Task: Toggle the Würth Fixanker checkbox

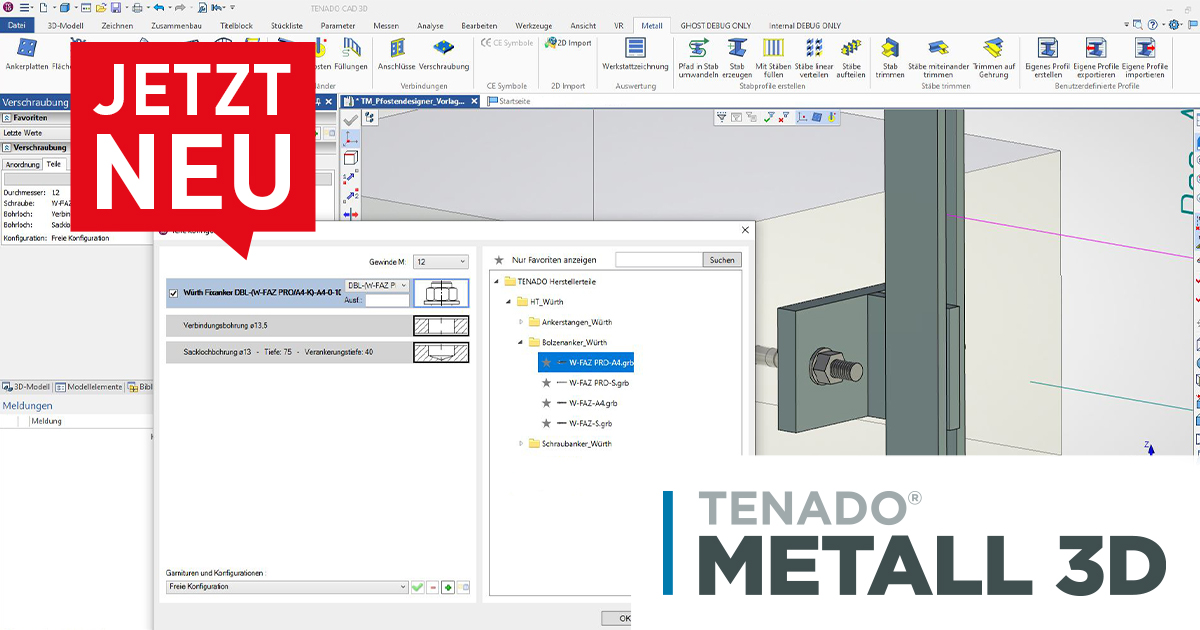Action: tap(174, 293)
